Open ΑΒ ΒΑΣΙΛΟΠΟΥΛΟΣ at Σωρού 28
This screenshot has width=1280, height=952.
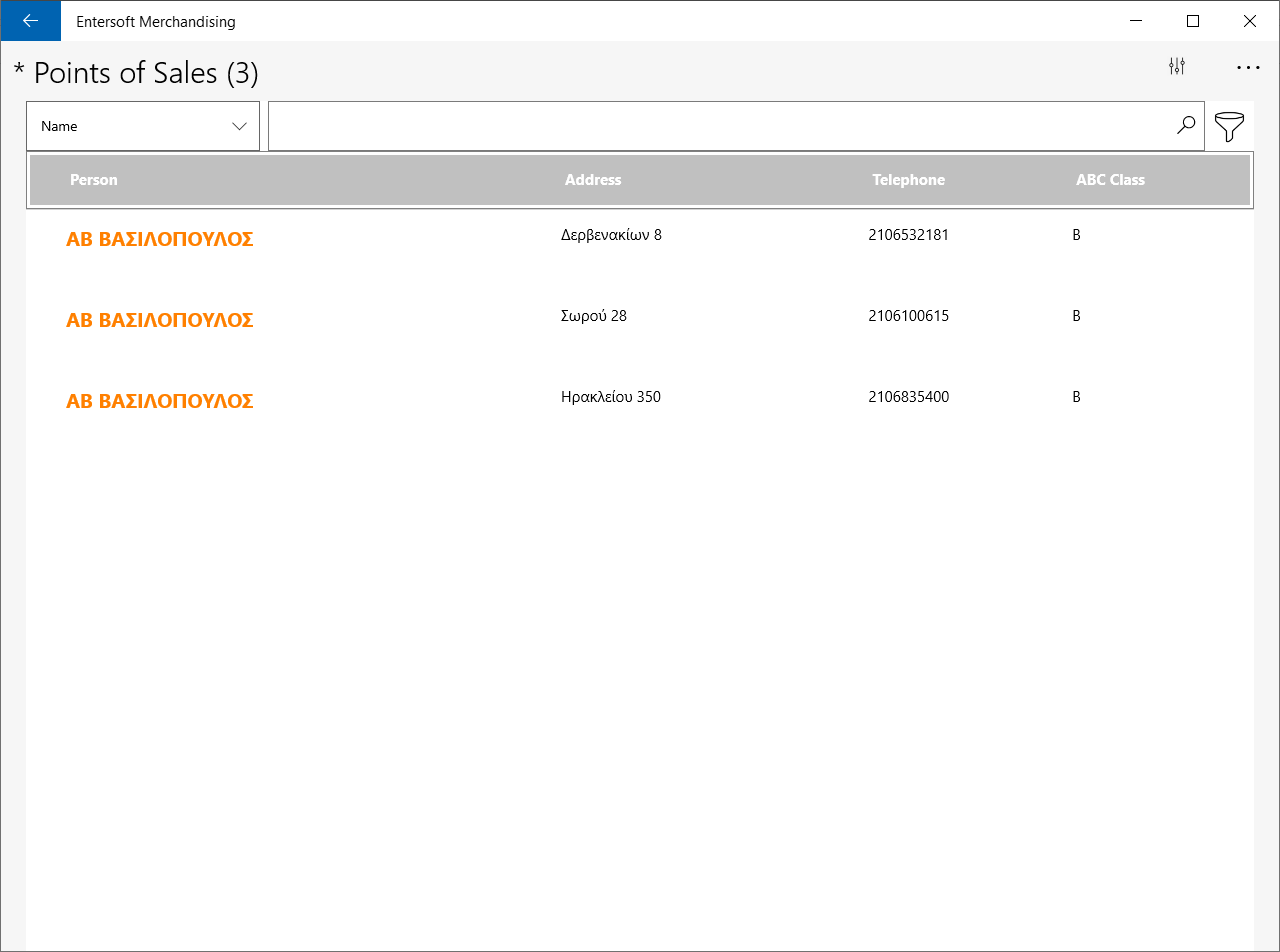click(160, 320)
